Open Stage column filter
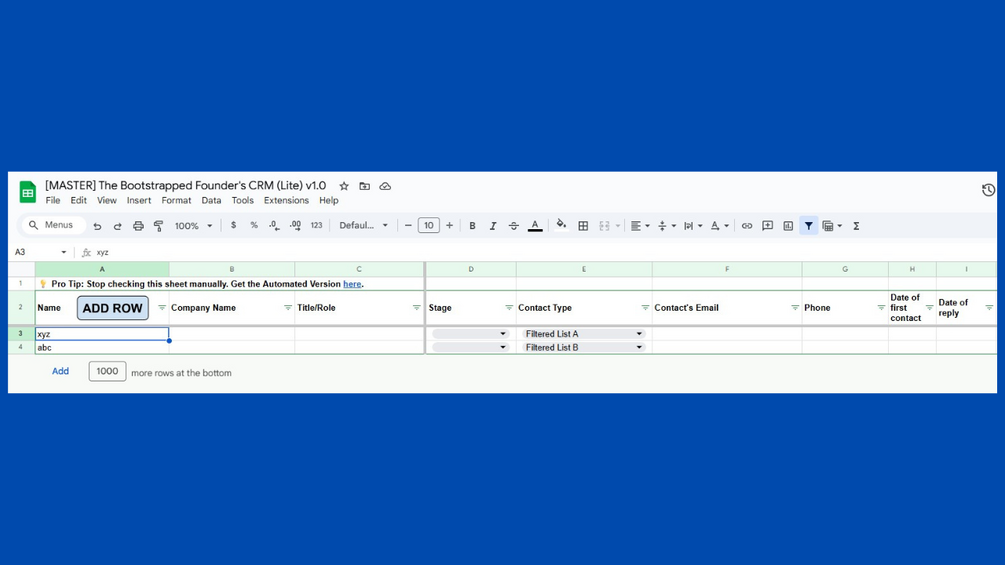This screenshot has height=565, width=1005. [x=509, y=308]
